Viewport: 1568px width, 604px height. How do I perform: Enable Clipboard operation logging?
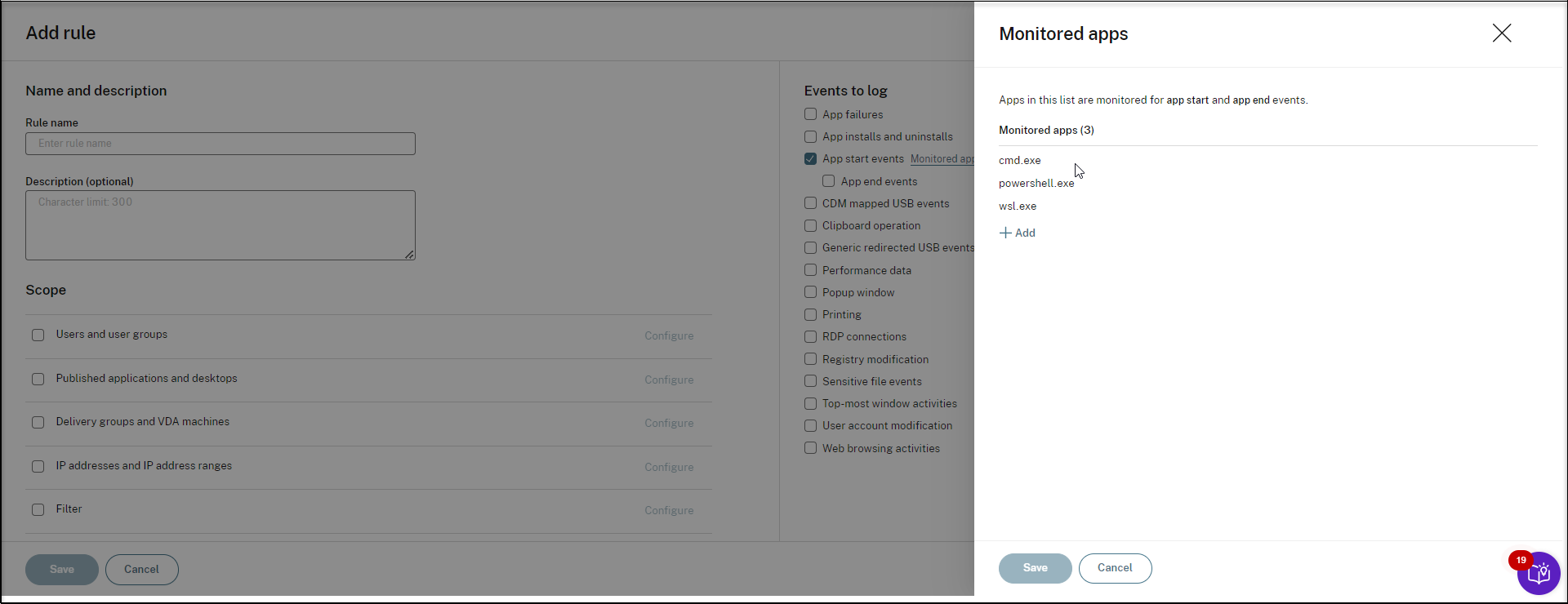coord(810,225)
